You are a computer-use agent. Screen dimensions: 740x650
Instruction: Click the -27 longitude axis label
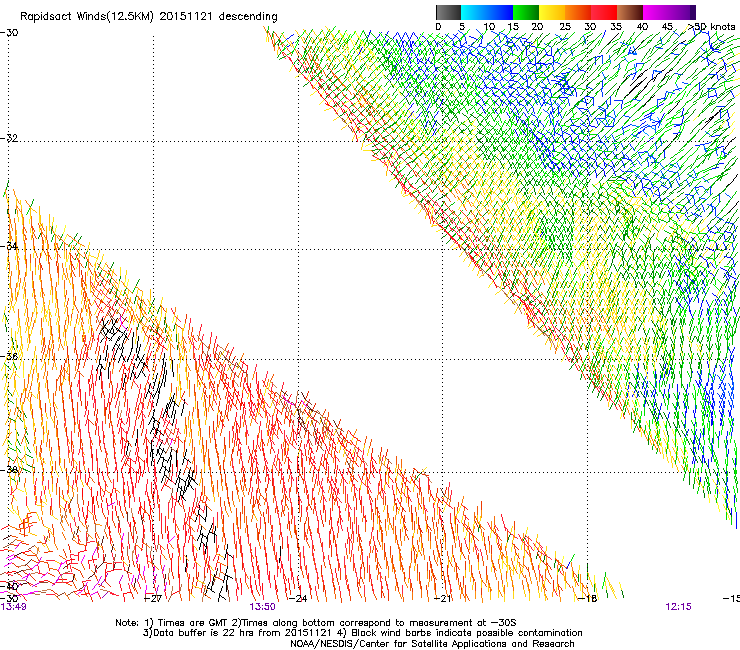[152, 599]
